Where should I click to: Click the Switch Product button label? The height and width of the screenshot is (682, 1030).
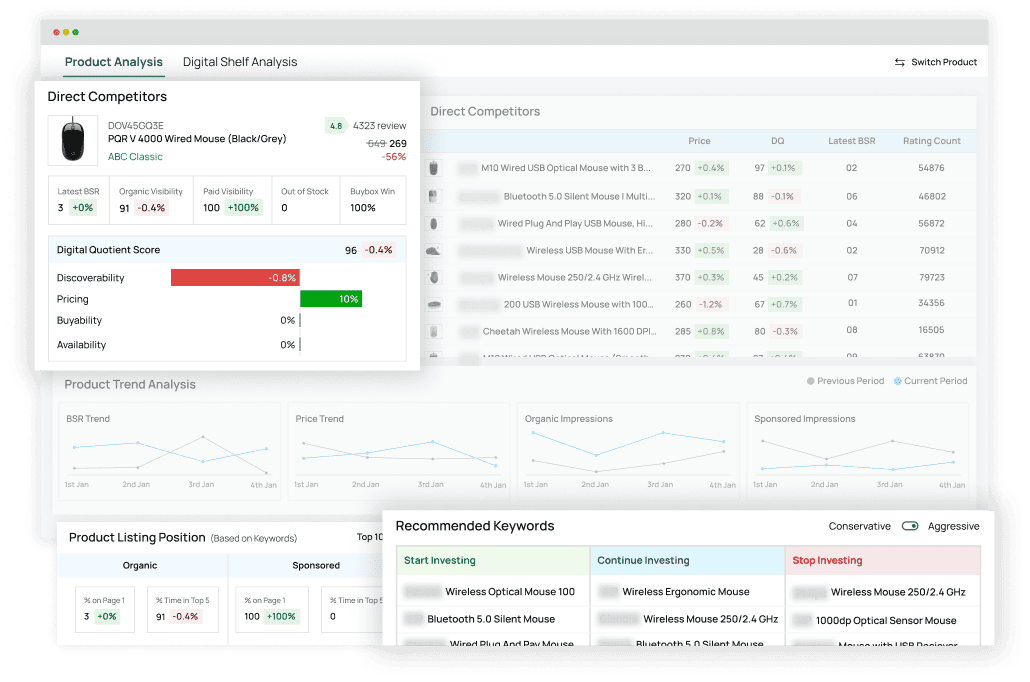click(x=943, y=62)
